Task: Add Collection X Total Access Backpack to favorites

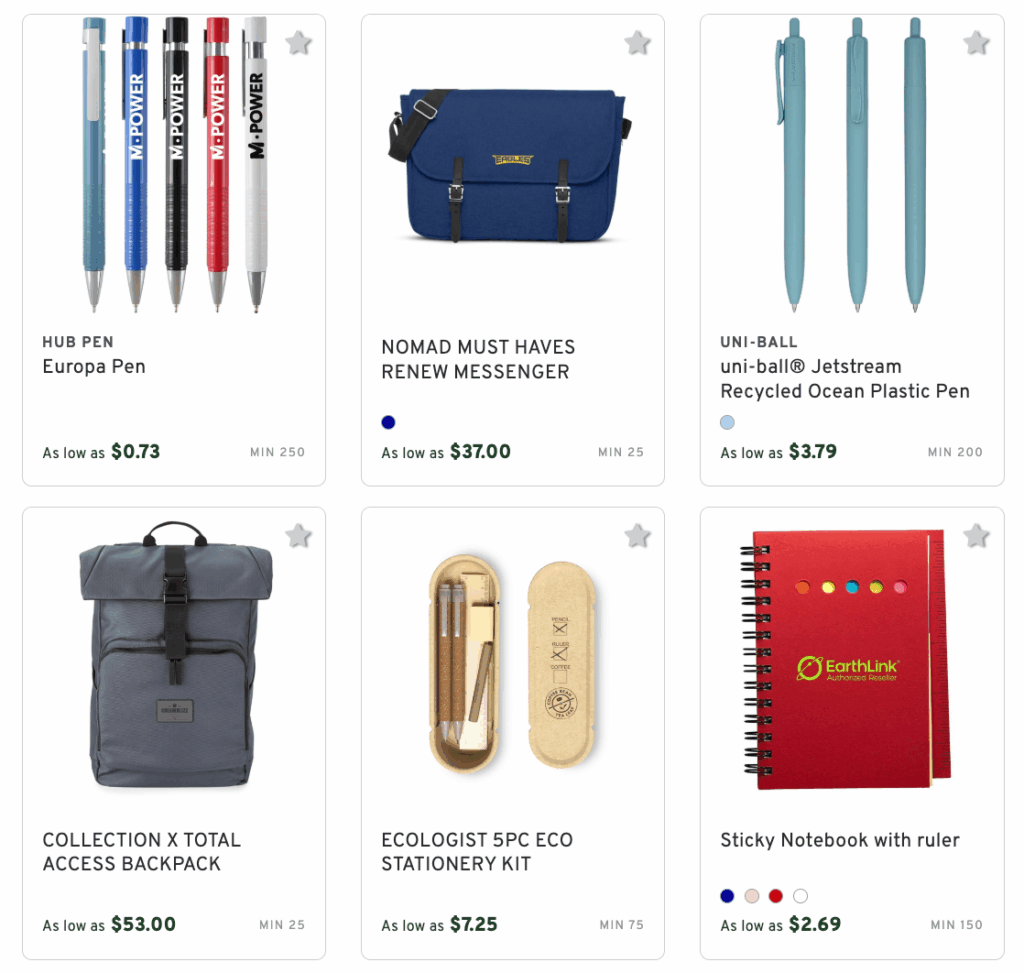Action: pyautogui.click(x=298, y=536)
